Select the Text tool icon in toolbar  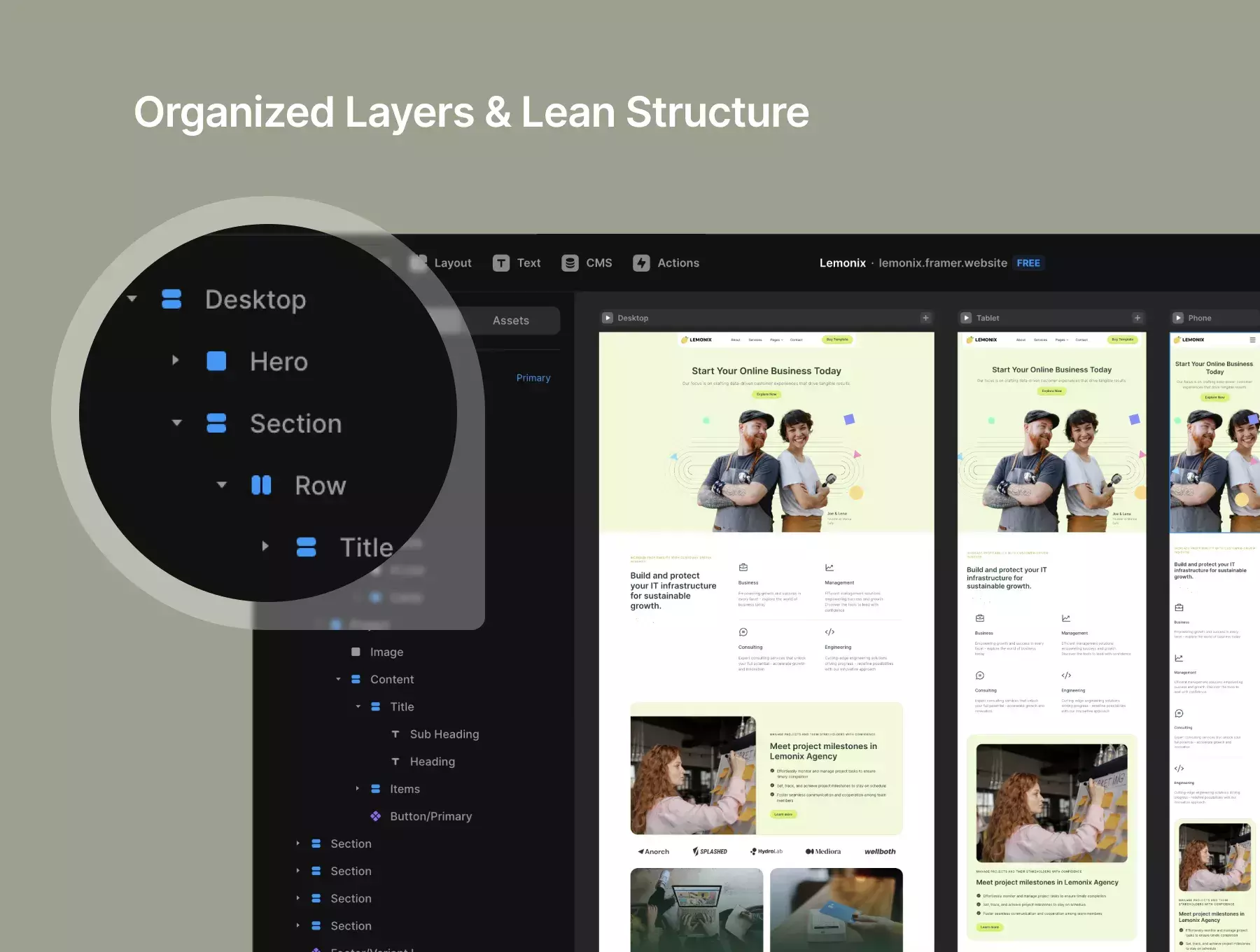500,263
